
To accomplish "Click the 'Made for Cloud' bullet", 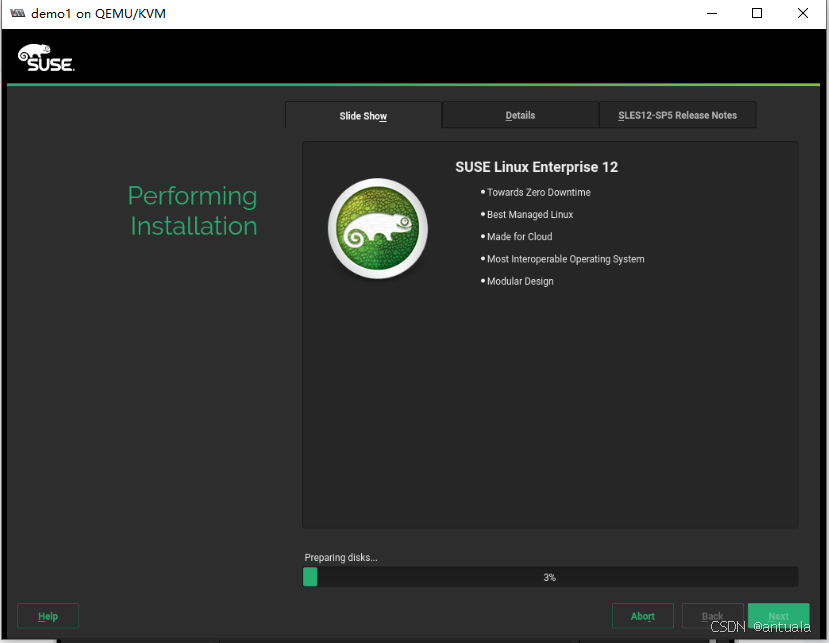I will pyautogui.click(x=519, y=237).
